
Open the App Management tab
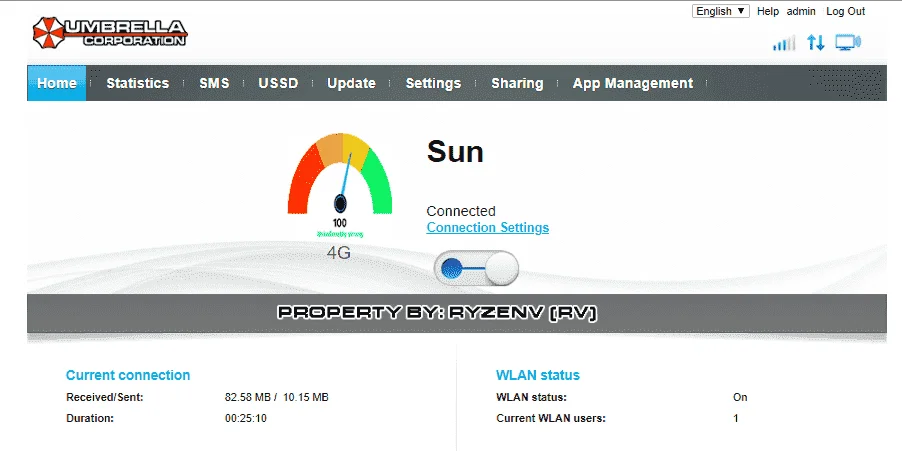tap(633, 83)
